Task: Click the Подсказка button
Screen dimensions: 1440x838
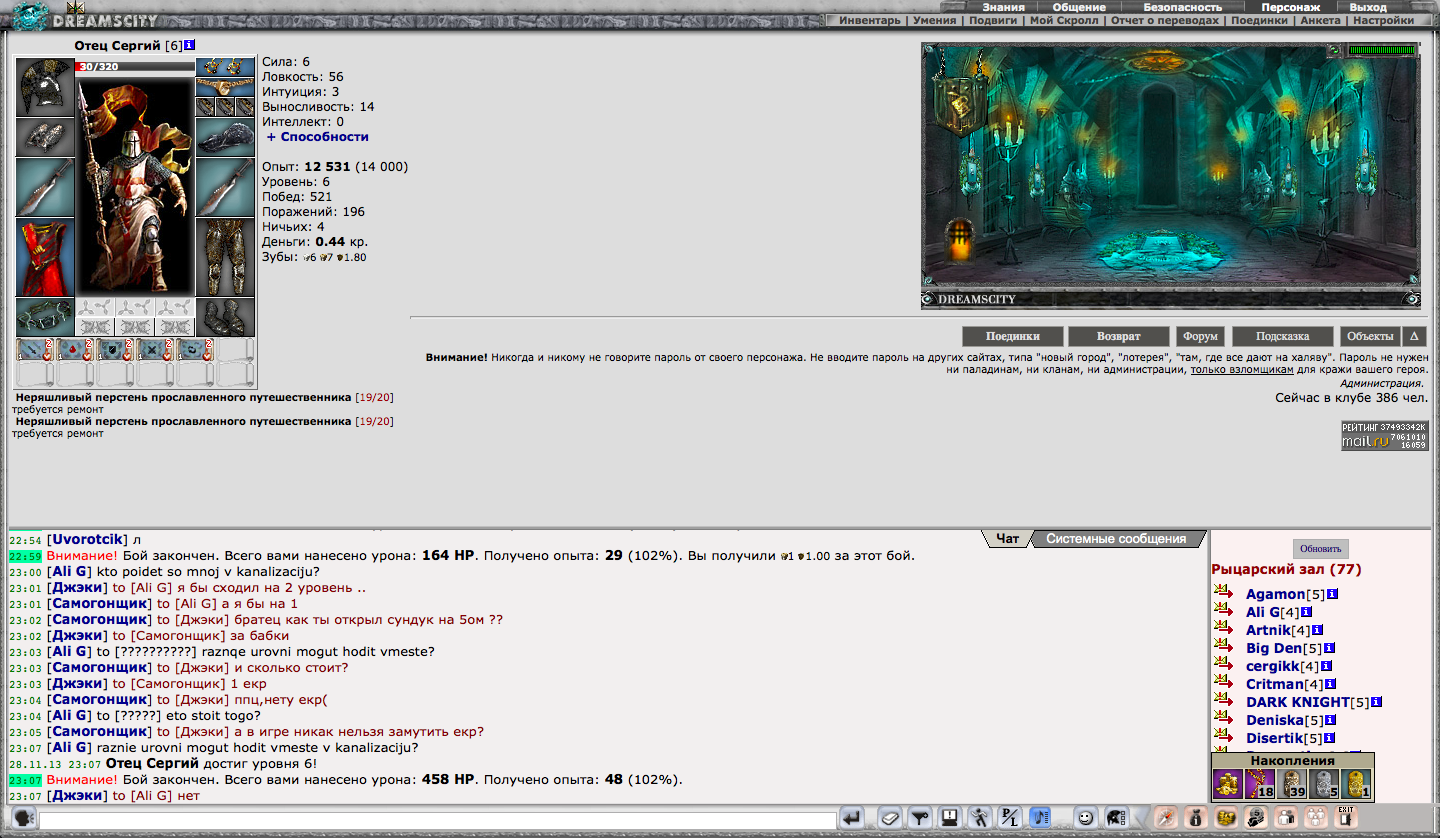Action: click(x=1283, y=336)
